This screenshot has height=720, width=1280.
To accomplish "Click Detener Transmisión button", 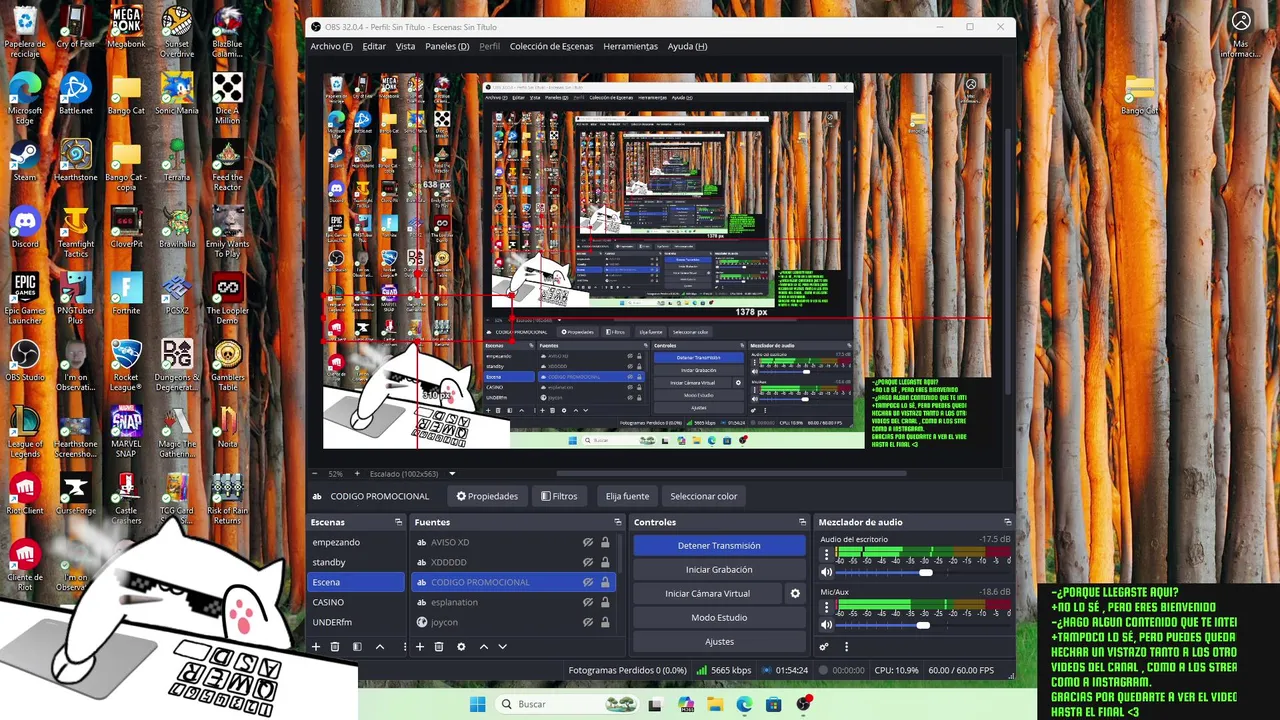I will (x=719, y=545).
